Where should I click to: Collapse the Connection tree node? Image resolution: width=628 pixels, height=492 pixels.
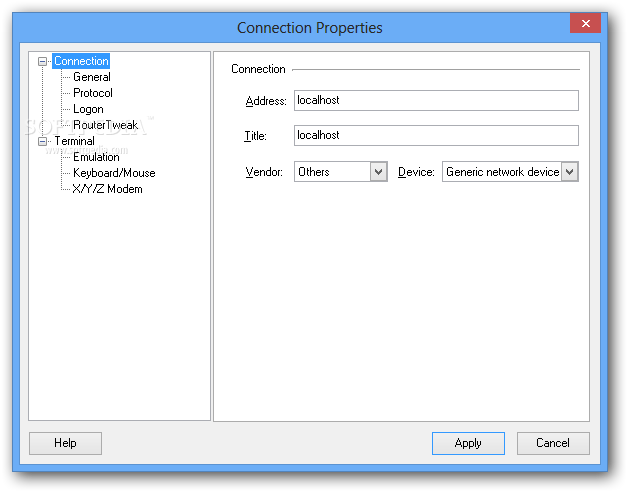pyautogui.click(x=42, y=61)
